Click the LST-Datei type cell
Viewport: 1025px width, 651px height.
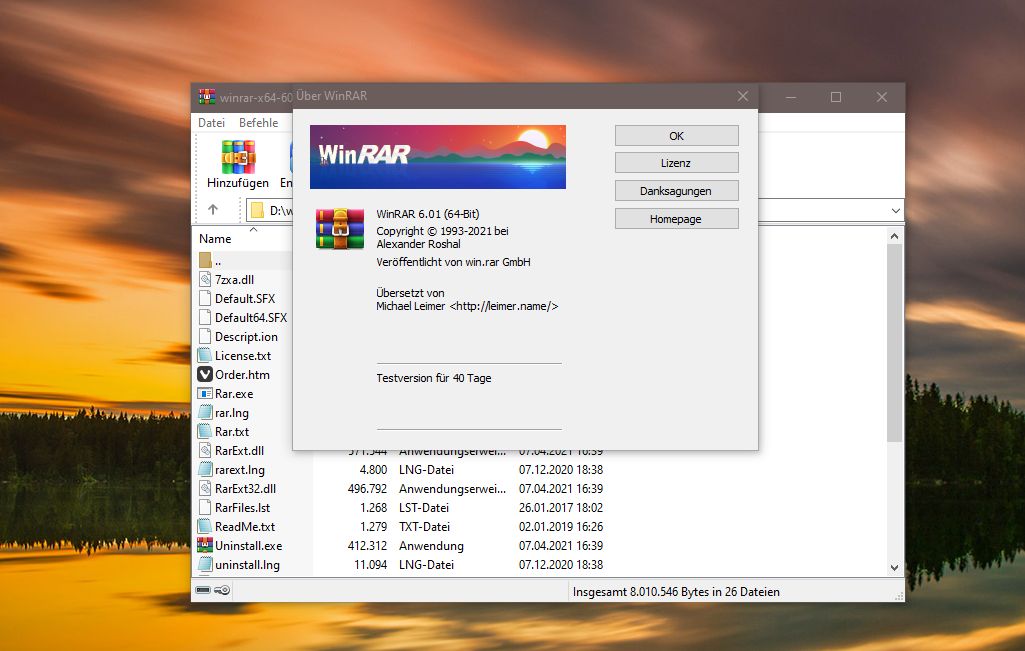pyautogui.click(x=424, y=507)
